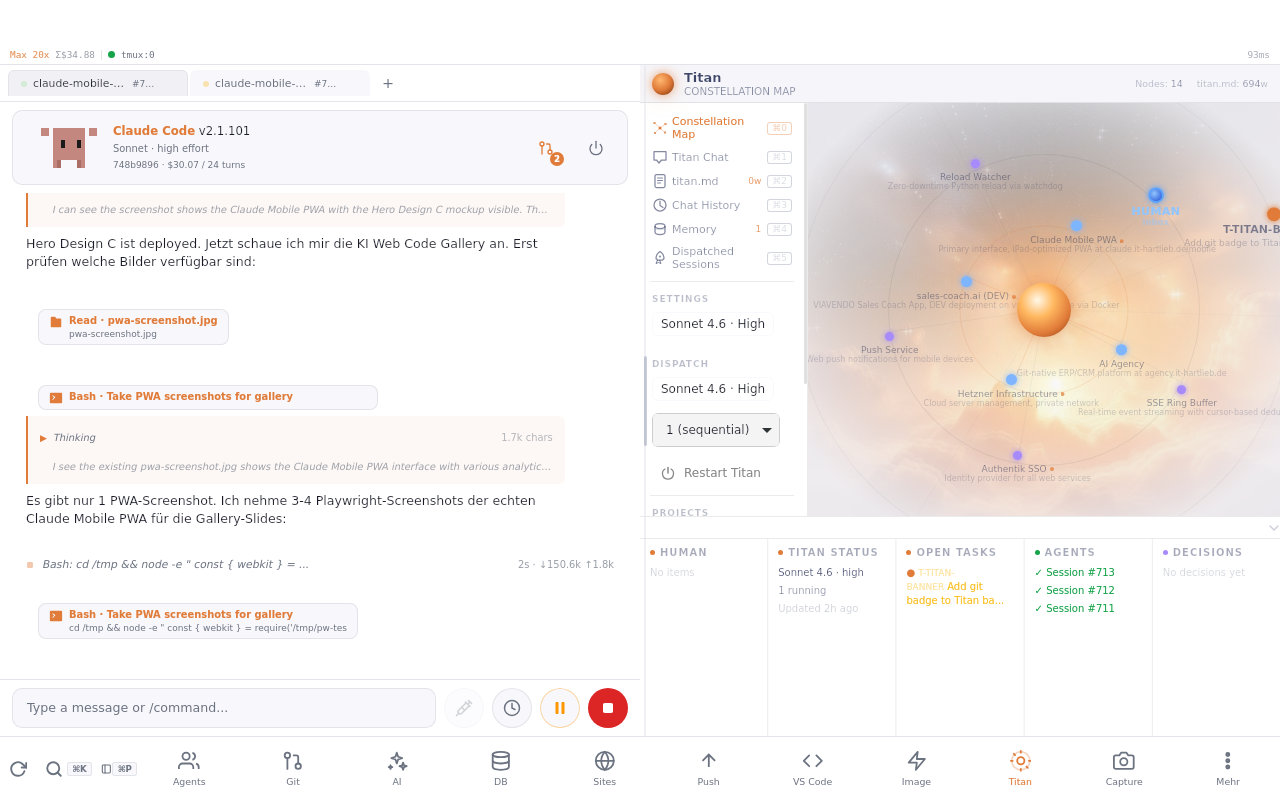Open the Capture camera tool
Screen dimensions: 1280x800
(1123, 767)
